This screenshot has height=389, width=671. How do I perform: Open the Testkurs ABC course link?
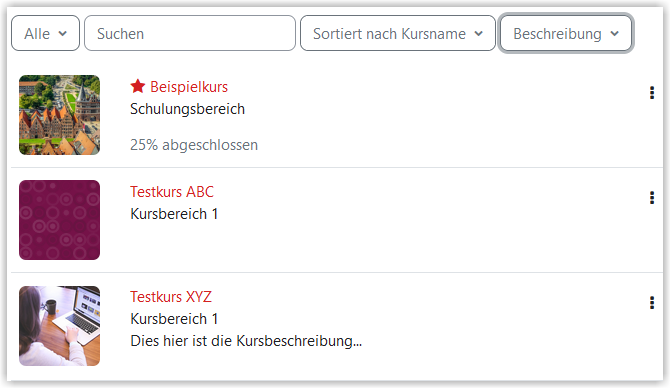click(x=172, y=192)
